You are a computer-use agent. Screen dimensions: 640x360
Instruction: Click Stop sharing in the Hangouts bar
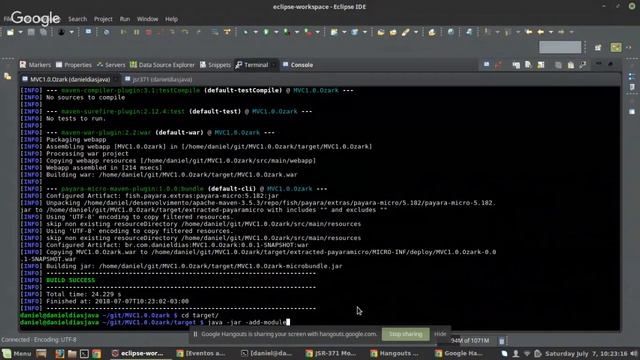click(x=406, y=334)
